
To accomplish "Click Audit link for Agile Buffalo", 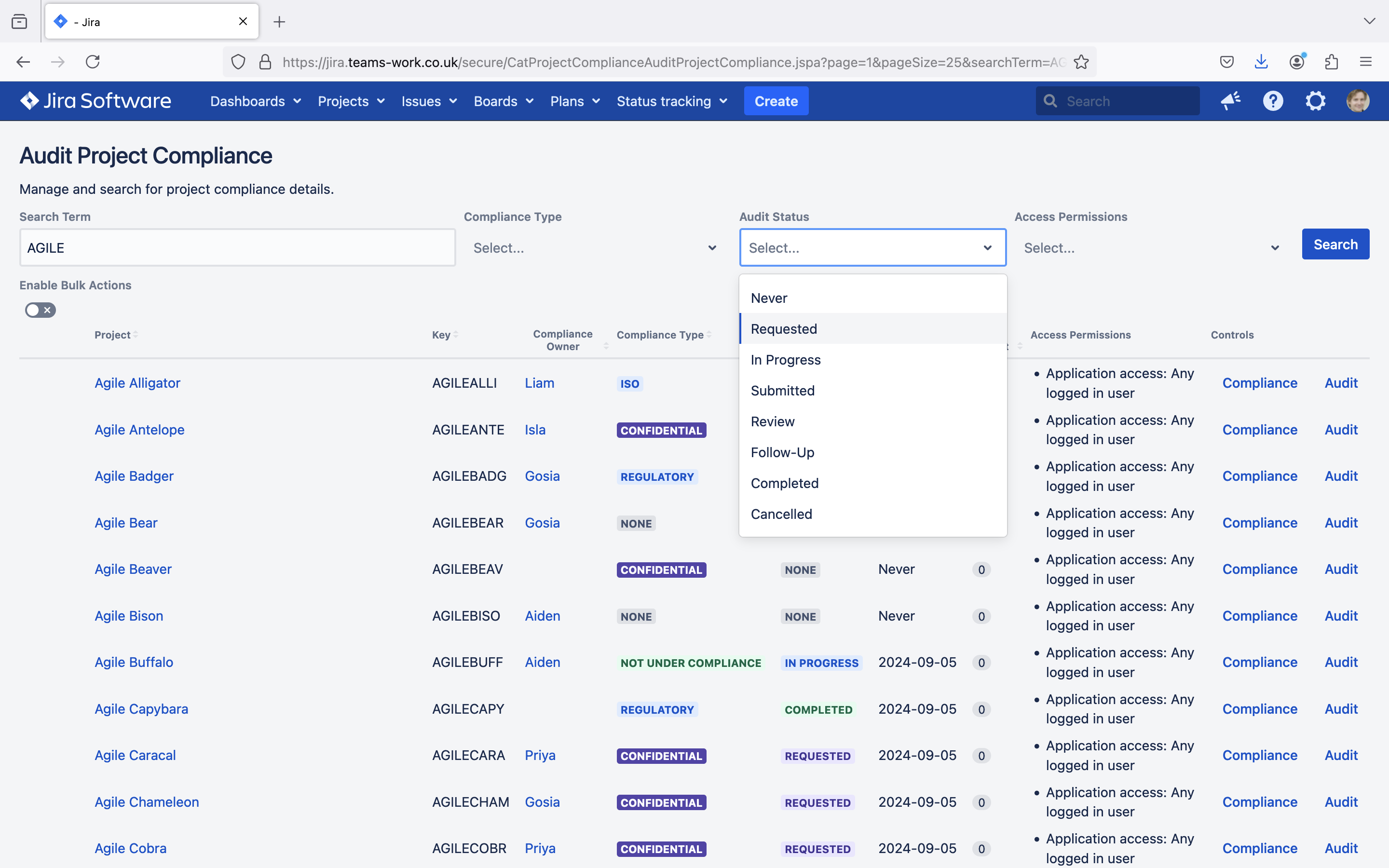I will (1341, 662).
